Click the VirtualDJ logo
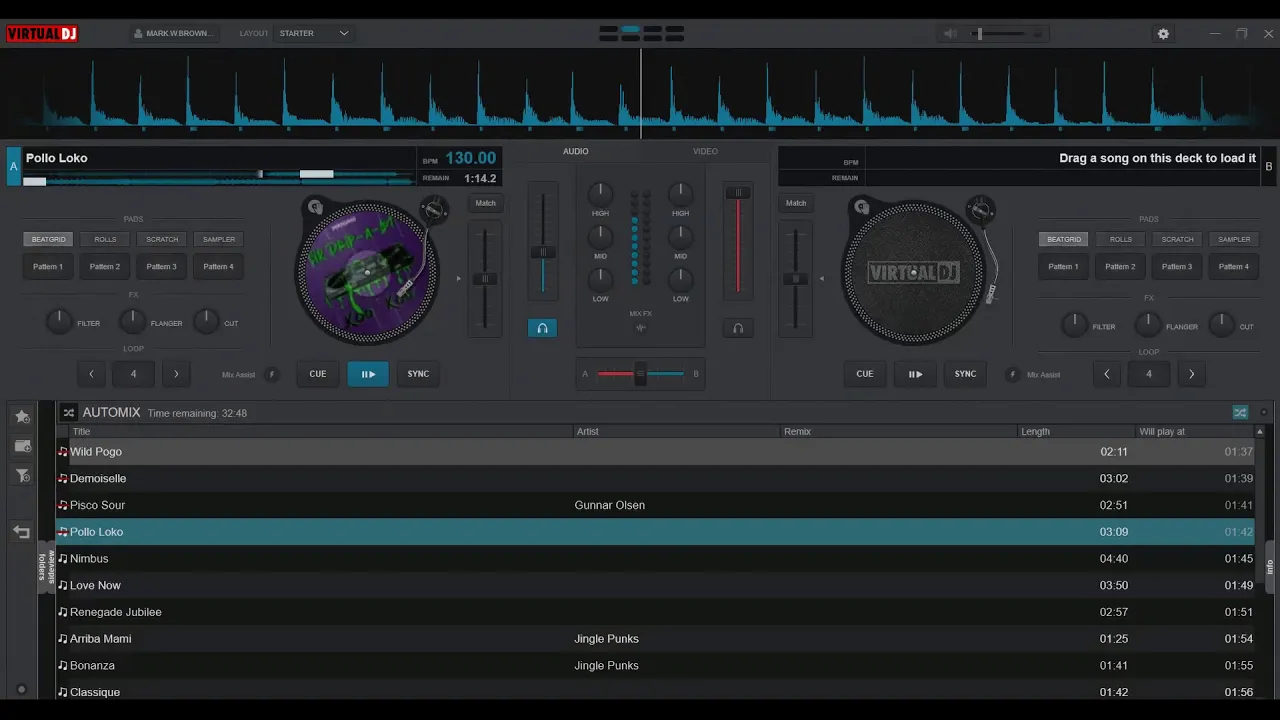1280x720 pixels. [x=42, y=33]
